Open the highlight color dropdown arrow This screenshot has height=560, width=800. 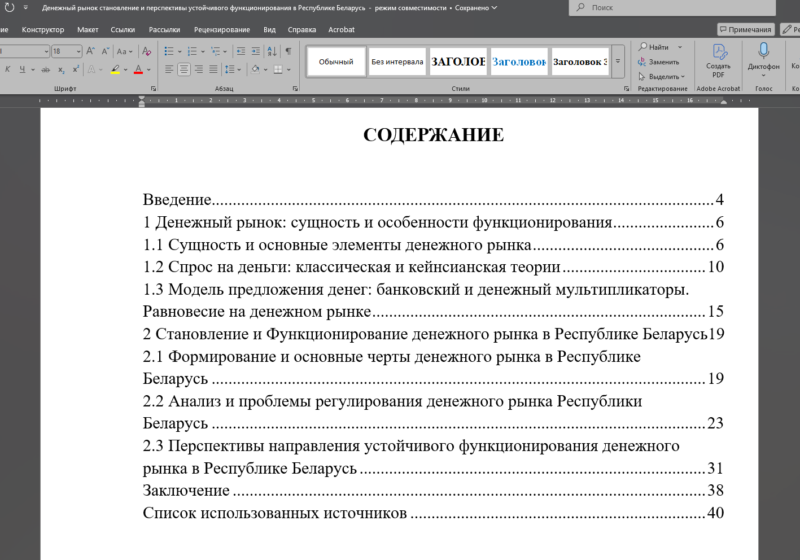click(x=126, y=70)
